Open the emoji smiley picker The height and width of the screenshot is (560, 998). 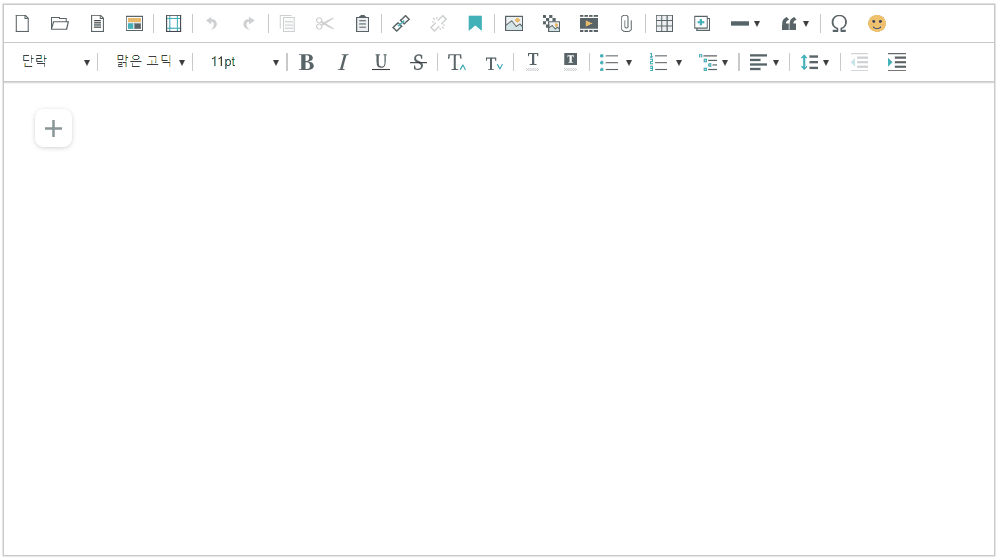[876, 23]
